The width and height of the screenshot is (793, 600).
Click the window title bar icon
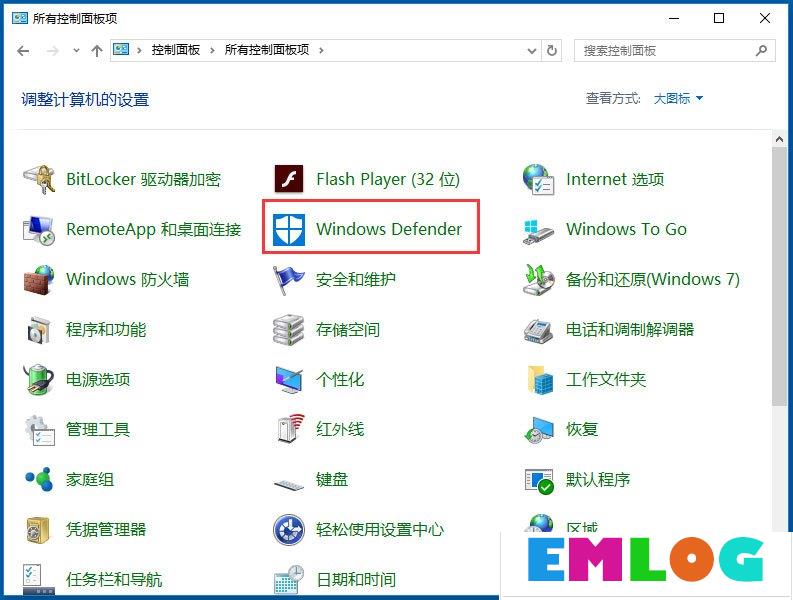click(19, 18)
